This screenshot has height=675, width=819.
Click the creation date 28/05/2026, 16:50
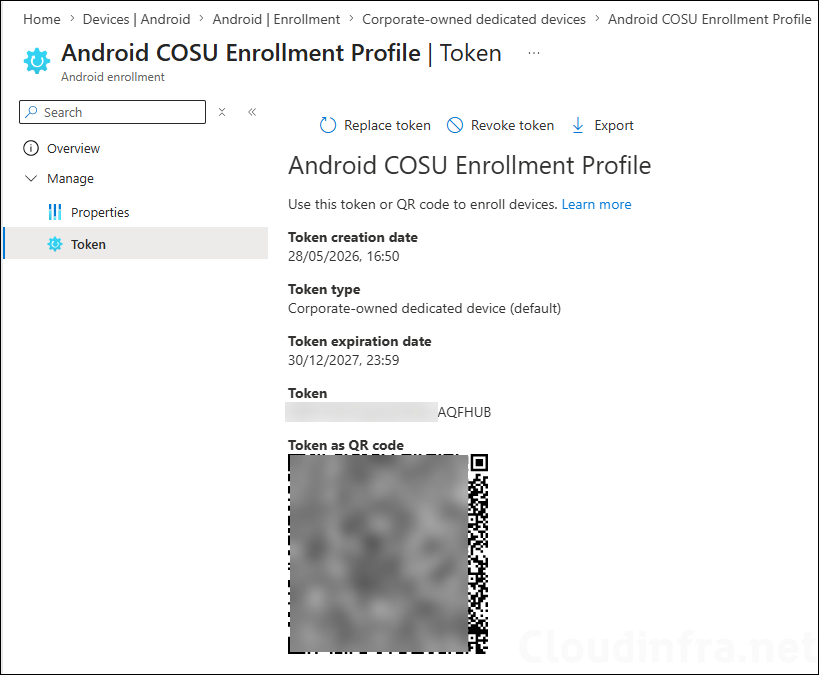344,256
